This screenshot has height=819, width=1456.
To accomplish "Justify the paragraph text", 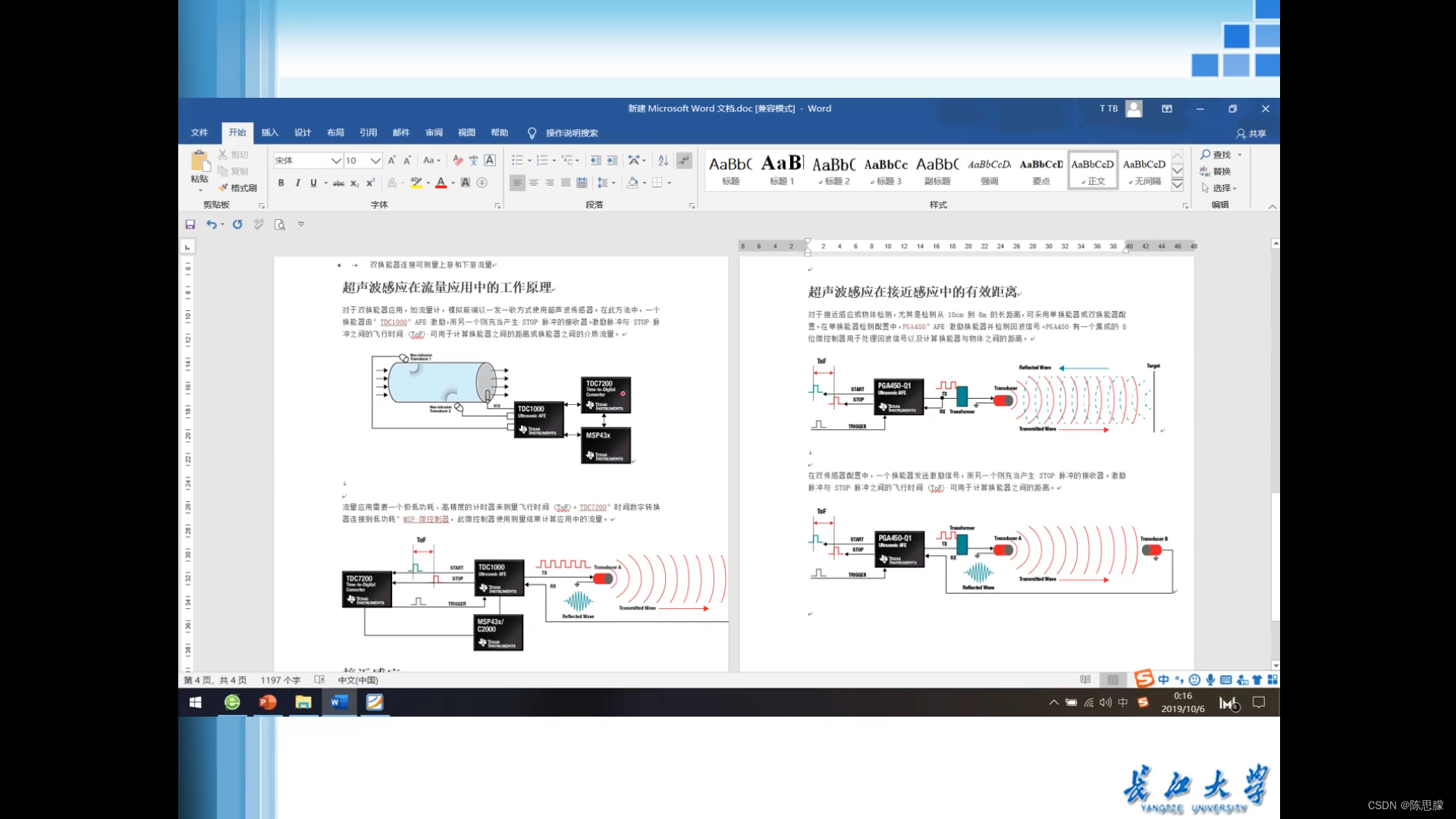I will 566,183.
